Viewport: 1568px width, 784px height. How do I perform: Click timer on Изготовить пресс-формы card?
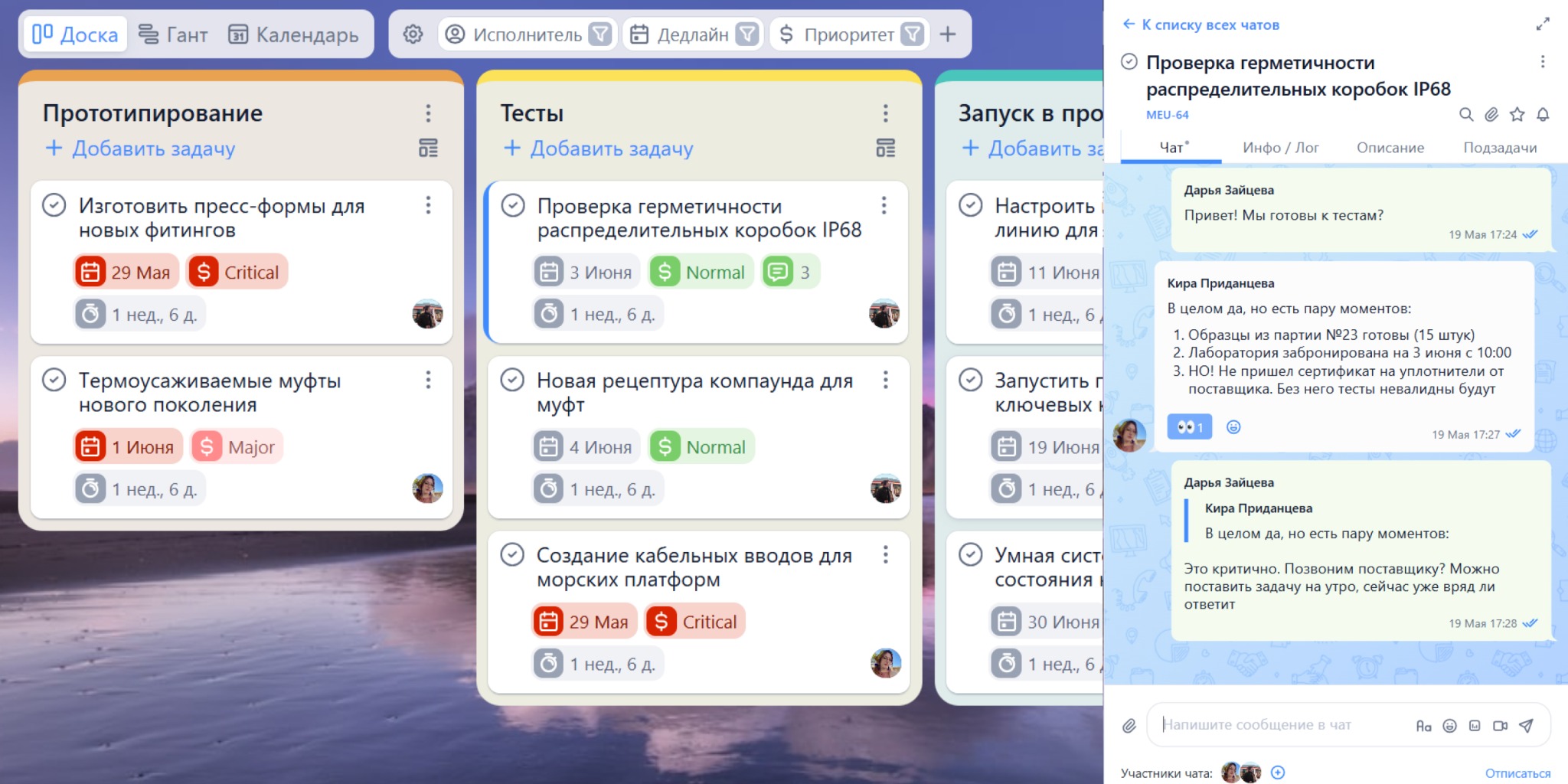140,314
